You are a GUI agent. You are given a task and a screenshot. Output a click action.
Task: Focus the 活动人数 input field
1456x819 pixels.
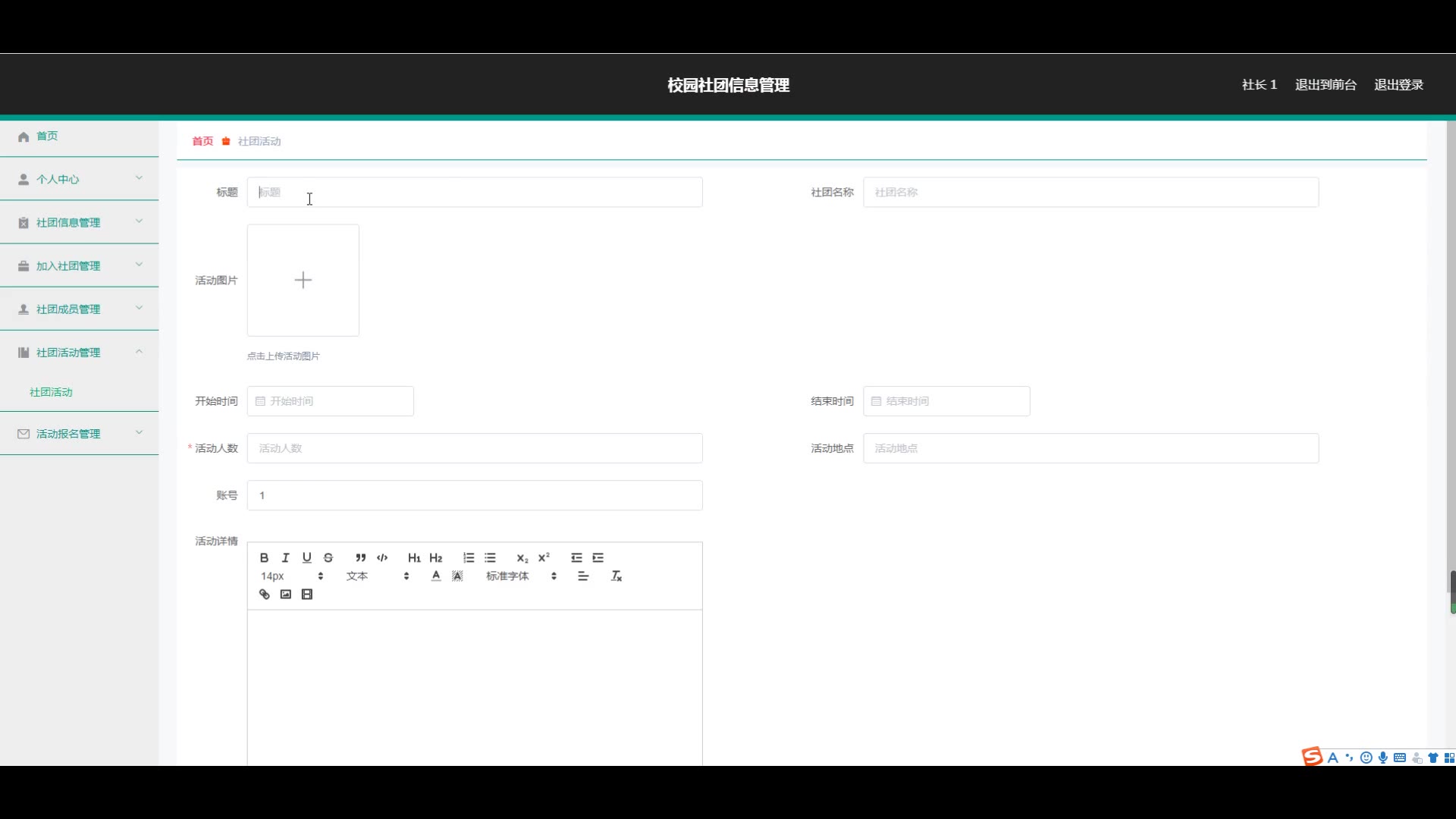pyautogui.click(x=475, y=448)
